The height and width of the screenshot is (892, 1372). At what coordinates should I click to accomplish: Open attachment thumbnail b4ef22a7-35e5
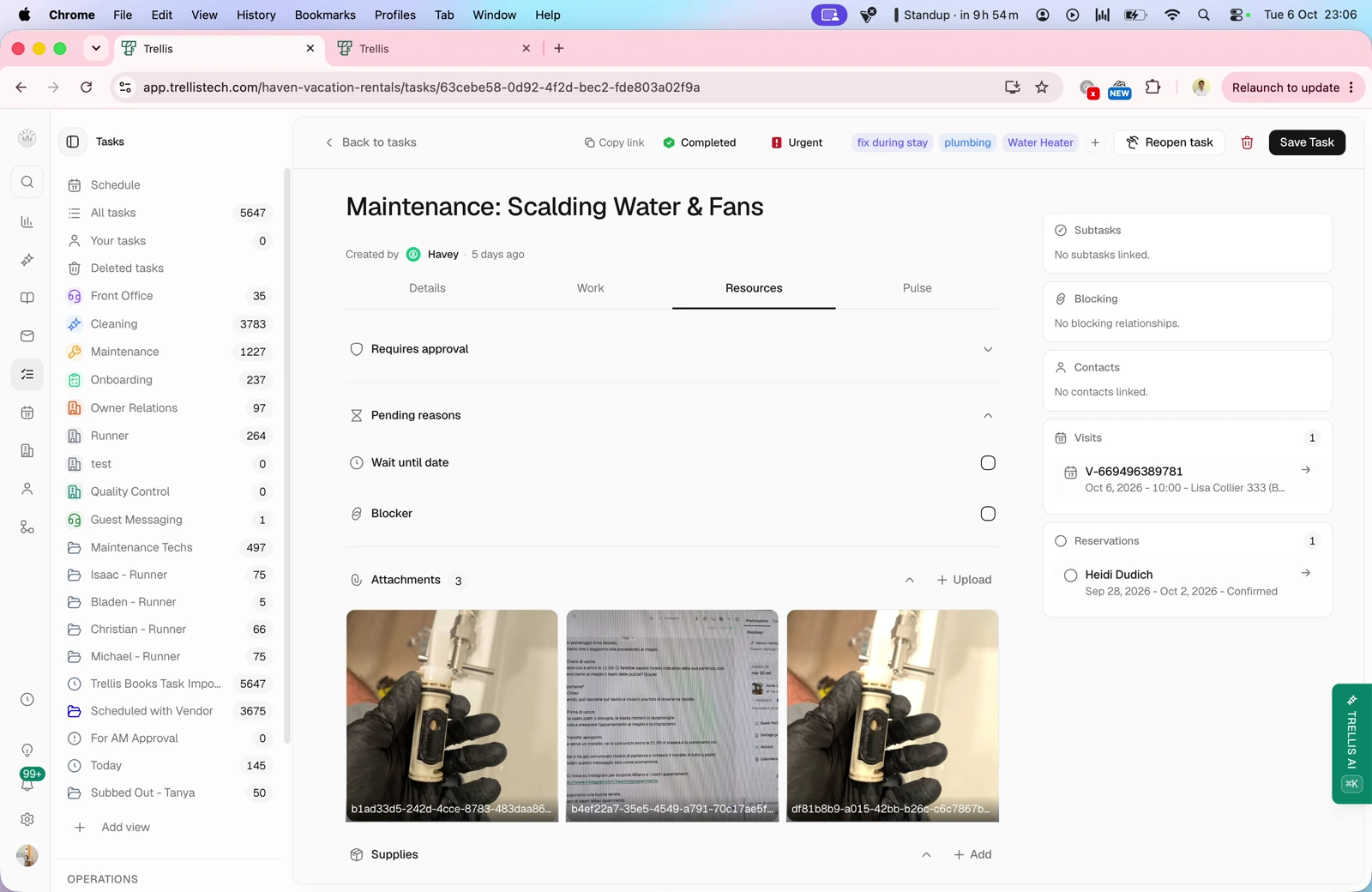[672, 715]
